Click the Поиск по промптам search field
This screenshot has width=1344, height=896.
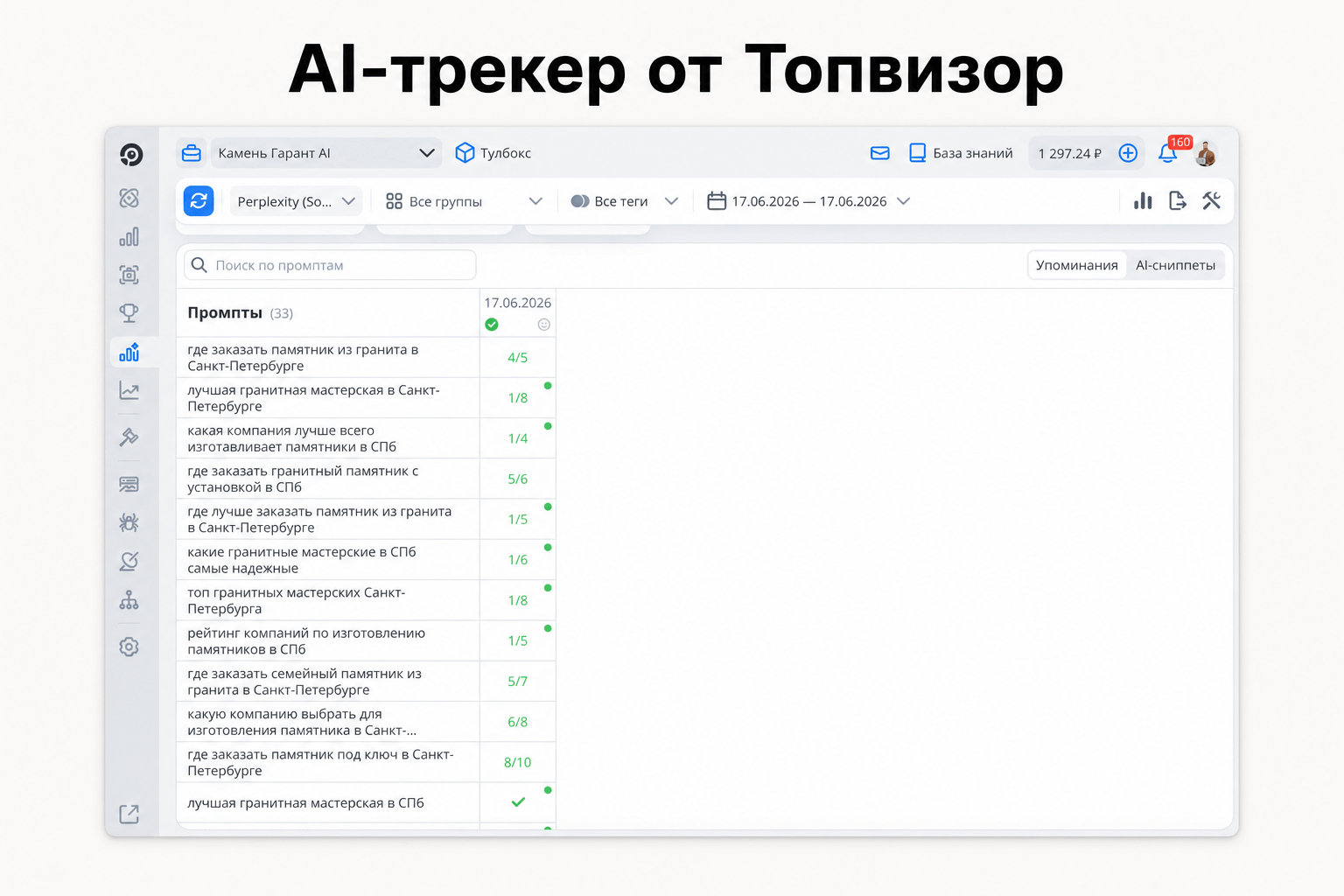[330, 265]
